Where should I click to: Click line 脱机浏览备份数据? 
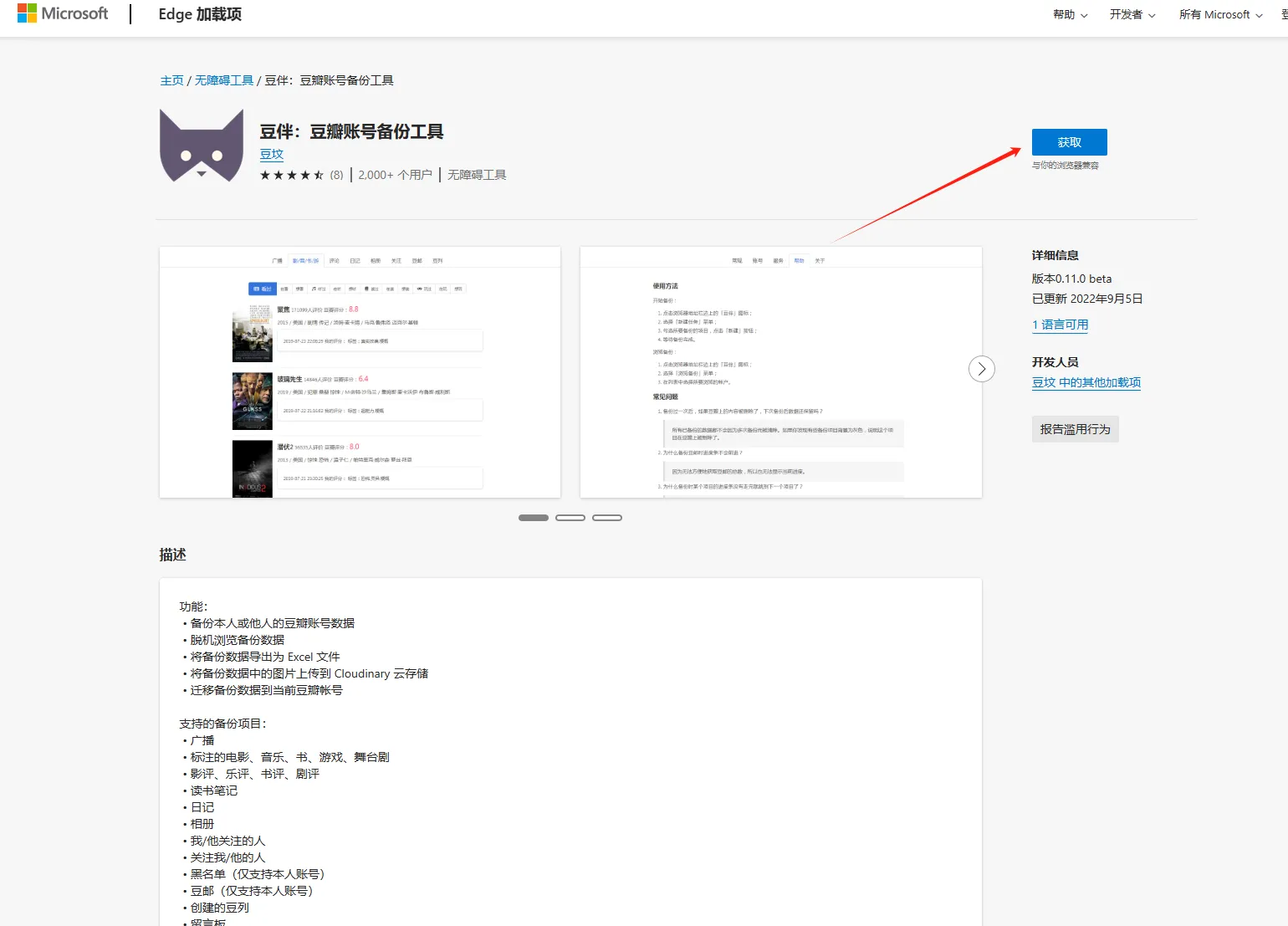[237, 640]
